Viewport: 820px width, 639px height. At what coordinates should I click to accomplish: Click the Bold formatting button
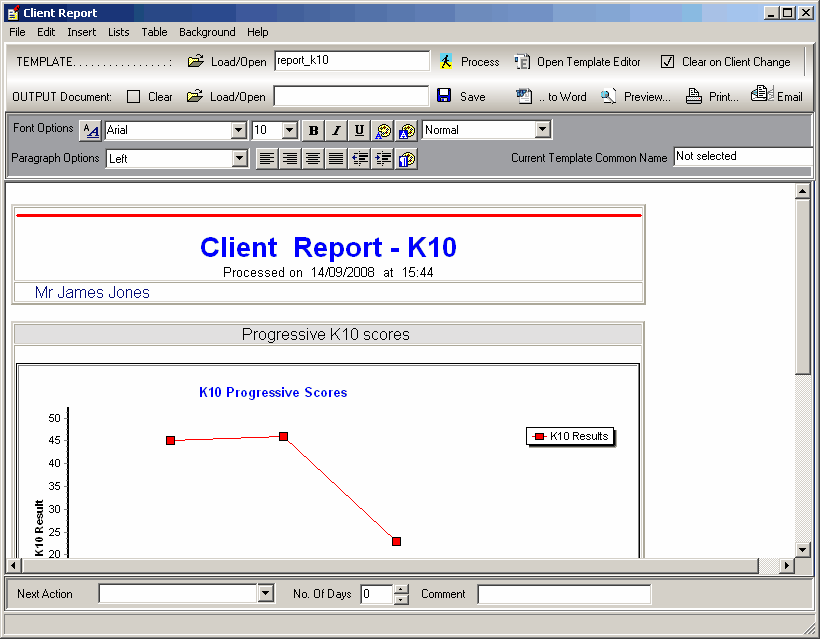313,130
